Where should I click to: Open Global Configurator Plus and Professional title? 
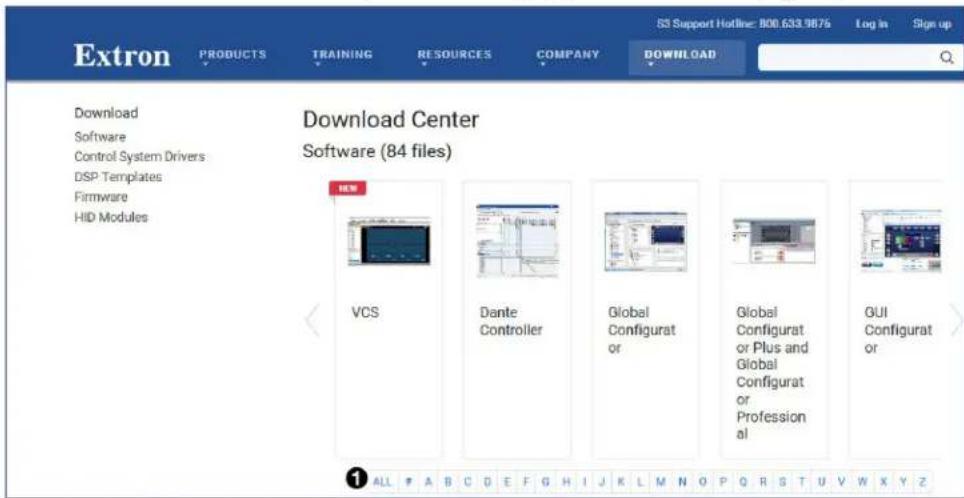pyautogui.click(x=772, y=373)
